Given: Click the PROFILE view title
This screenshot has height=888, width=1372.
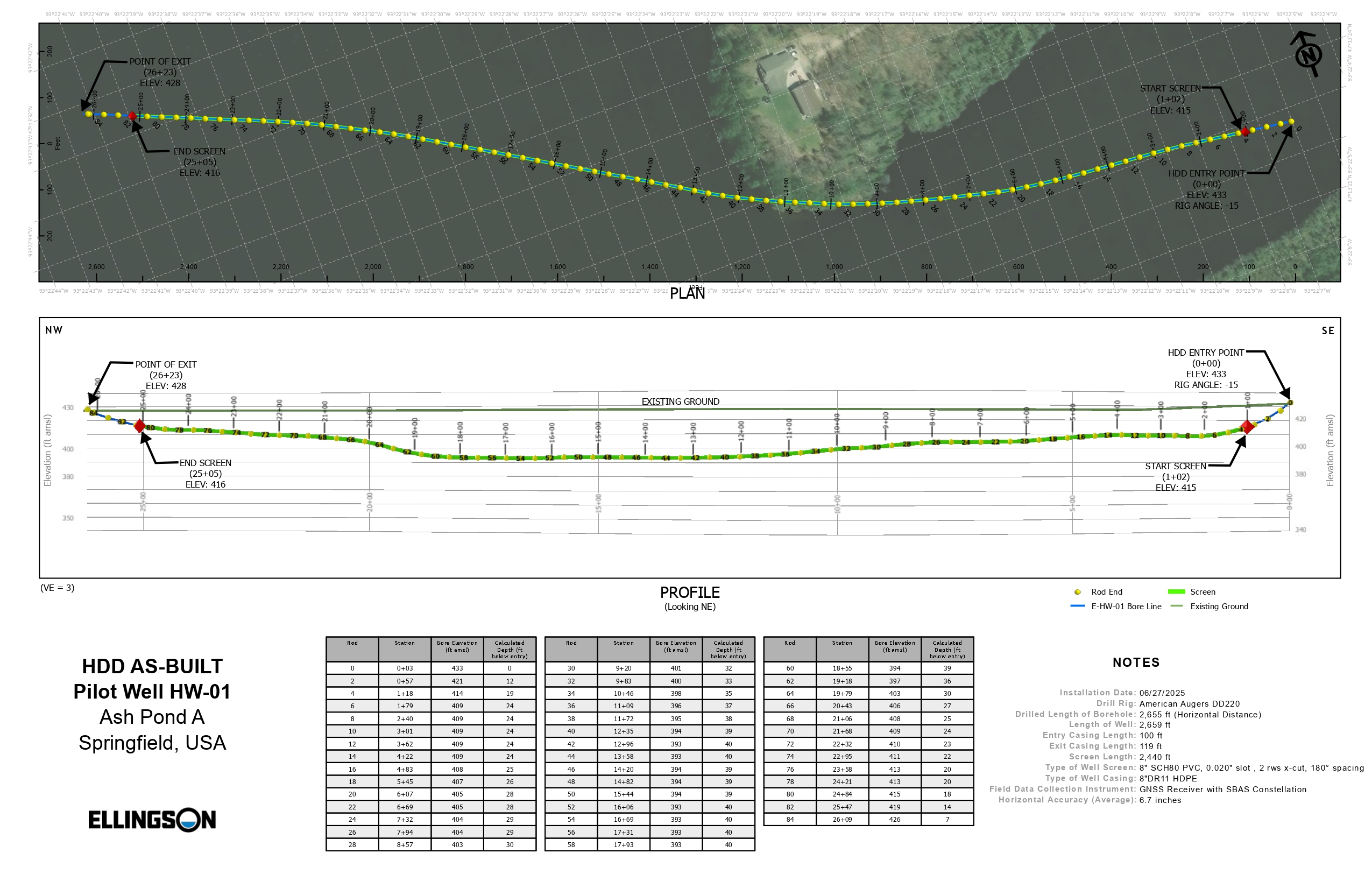Looking at the screenshot, I should [689, 592].
